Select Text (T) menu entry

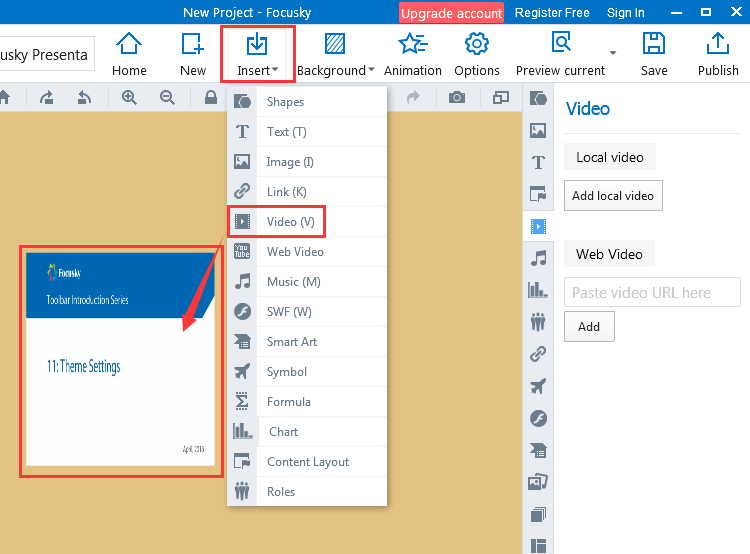pos(307,132)
